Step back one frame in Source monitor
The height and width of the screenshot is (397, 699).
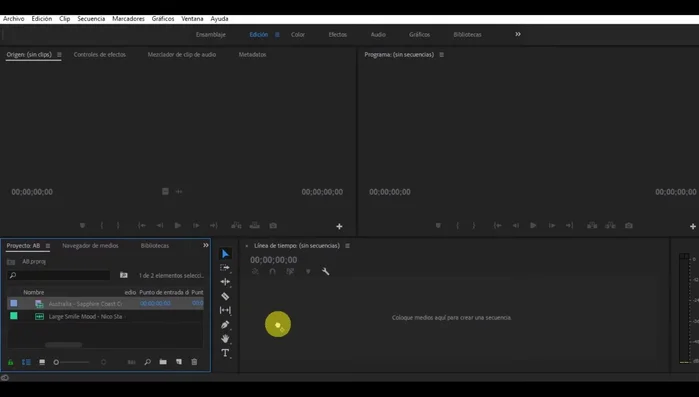[160, 226]
